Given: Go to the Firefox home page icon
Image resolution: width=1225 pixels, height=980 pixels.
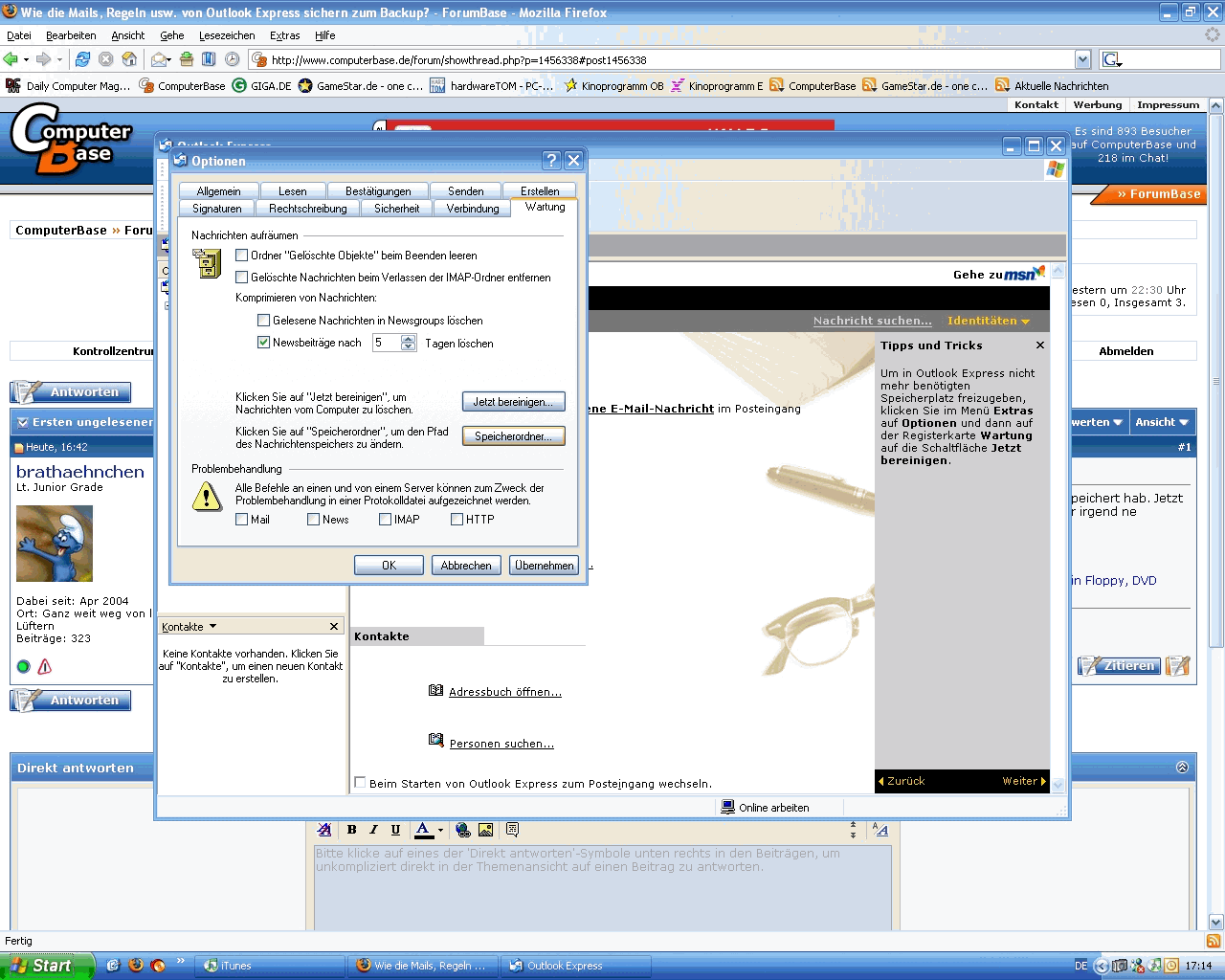Looking at the screenshot, I should pyautogui.click(x=129, y=59).
